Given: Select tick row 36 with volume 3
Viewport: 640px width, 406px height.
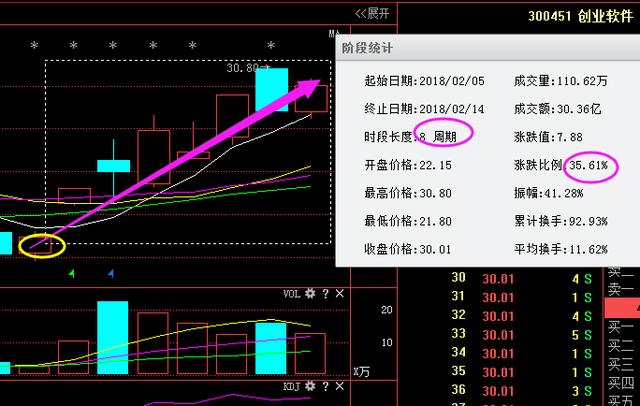Looking at the screenshot, I should point(522,391).
